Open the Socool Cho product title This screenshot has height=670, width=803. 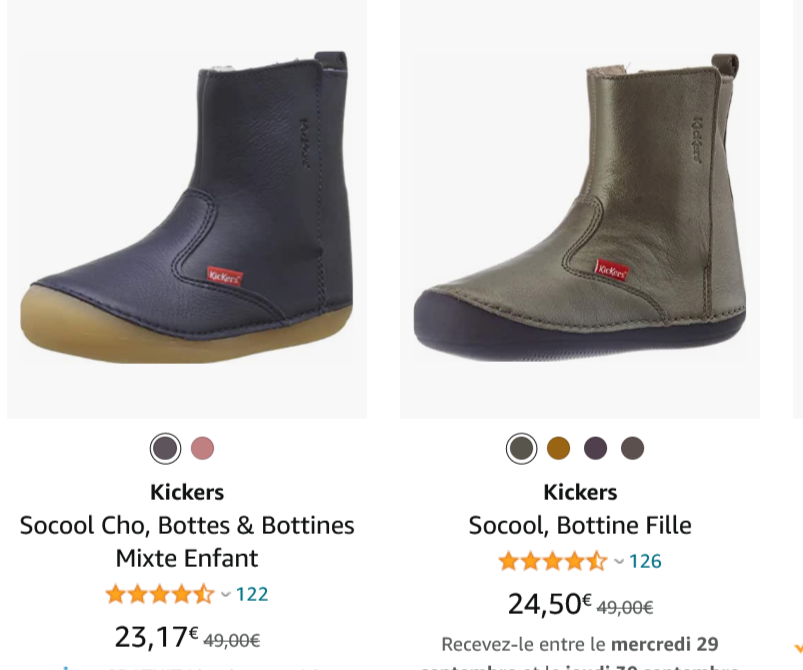tap(186, 540)
